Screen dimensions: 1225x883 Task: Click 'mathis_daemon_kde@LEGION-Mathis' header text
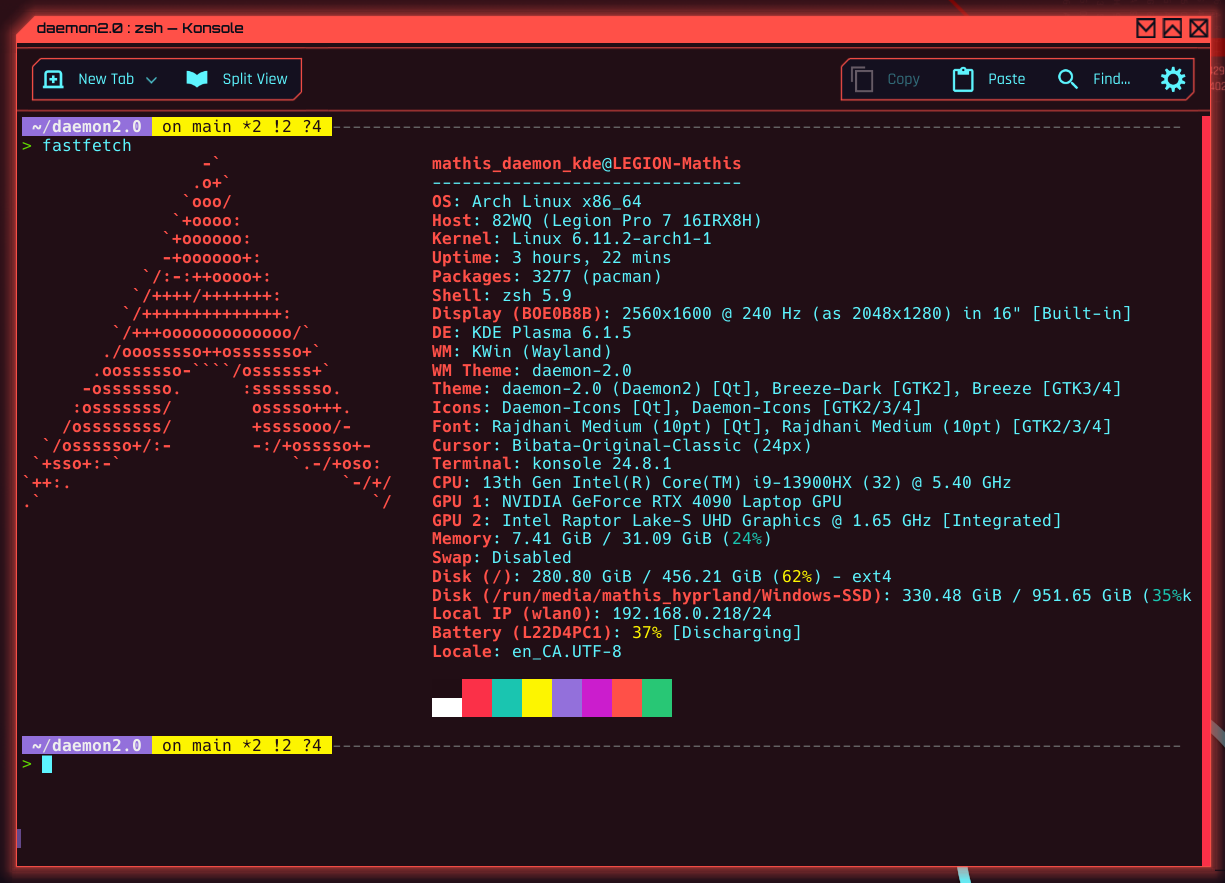tap(587, 164)
